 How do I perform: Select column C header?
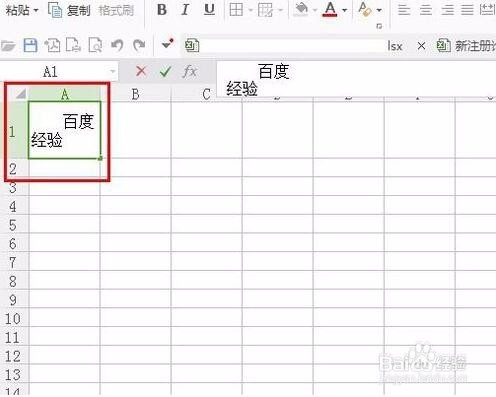pos(206,95)
